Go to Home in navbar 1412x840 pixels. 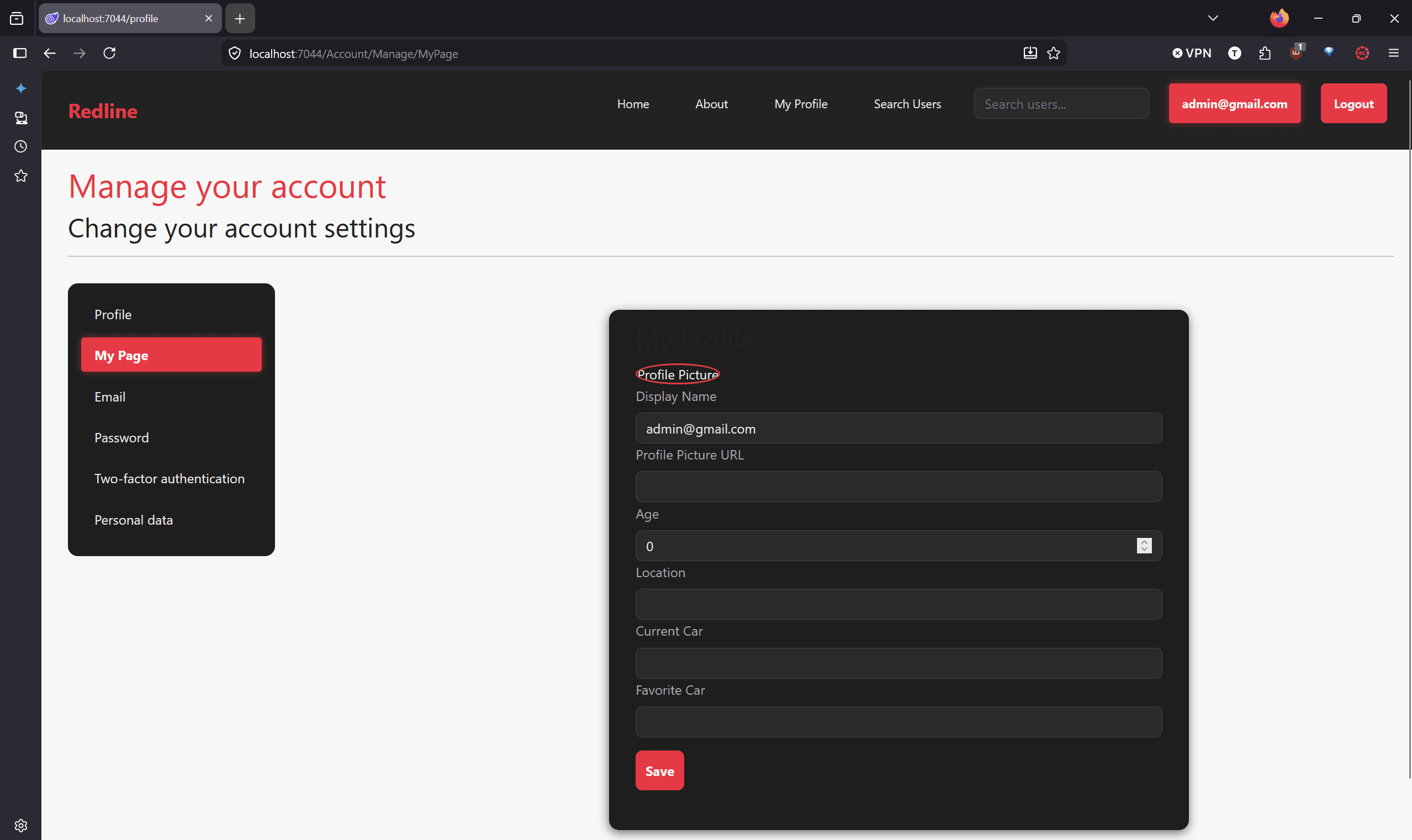click(x=633, y=104)
